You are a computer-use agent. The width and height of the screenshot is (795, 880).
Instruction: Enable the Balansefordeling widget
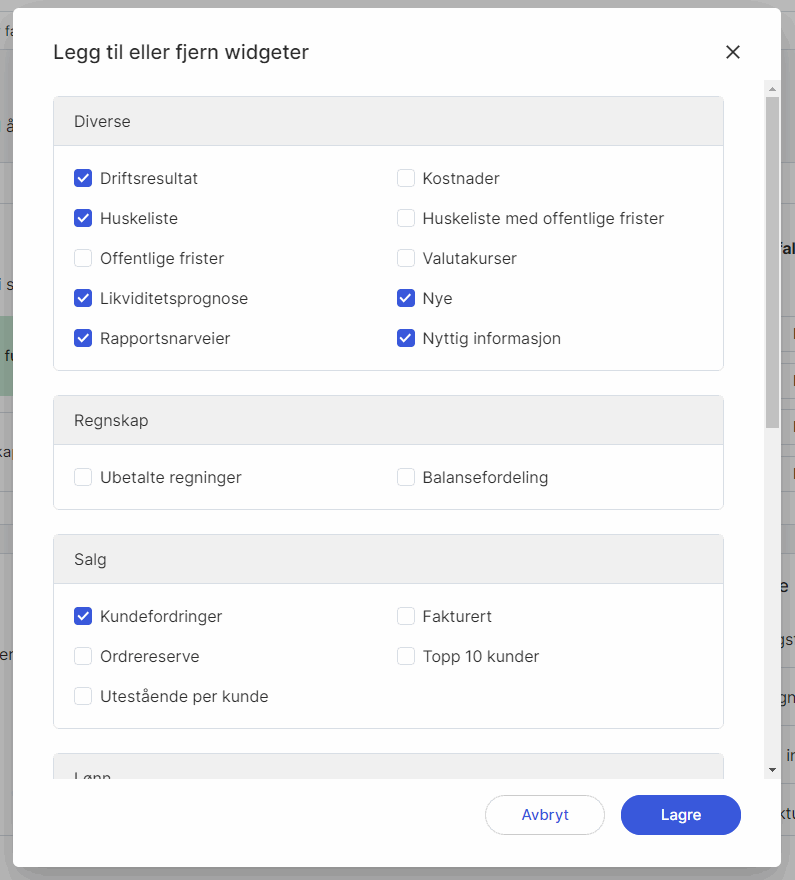coord(406,477)
